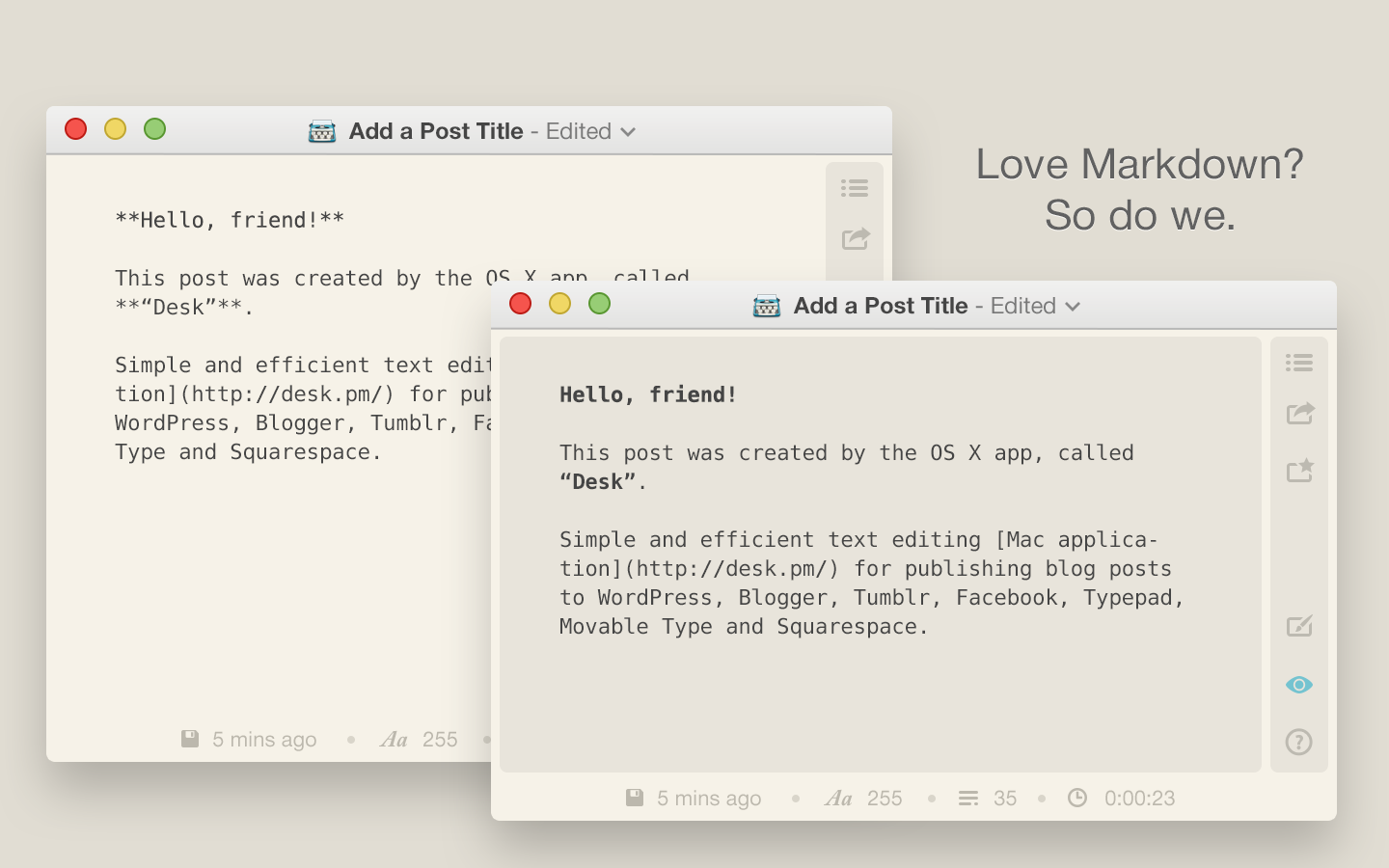Maximize the back window with green button

pos(154,129)
